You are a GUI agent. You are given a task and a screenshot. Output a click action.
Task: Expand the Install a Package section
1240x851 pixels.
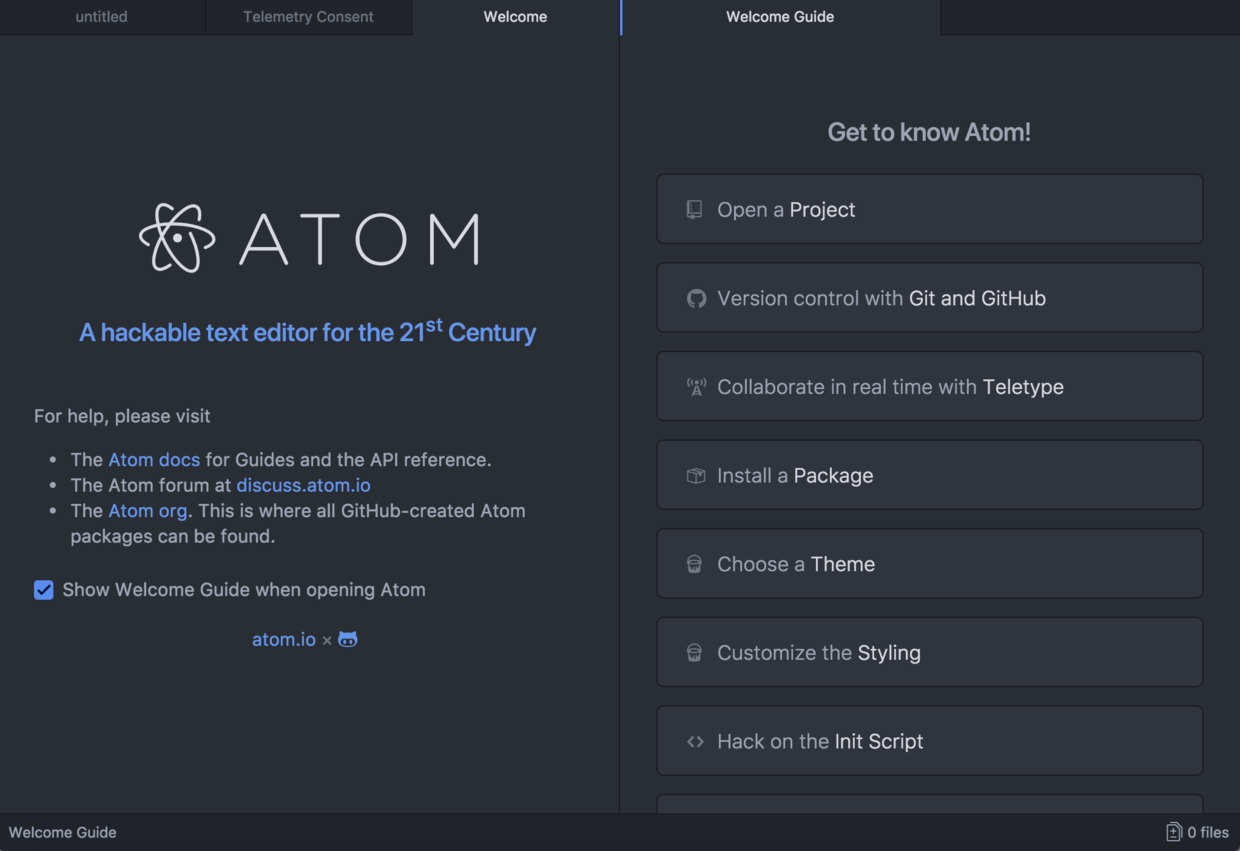click(x=929, y=476)
